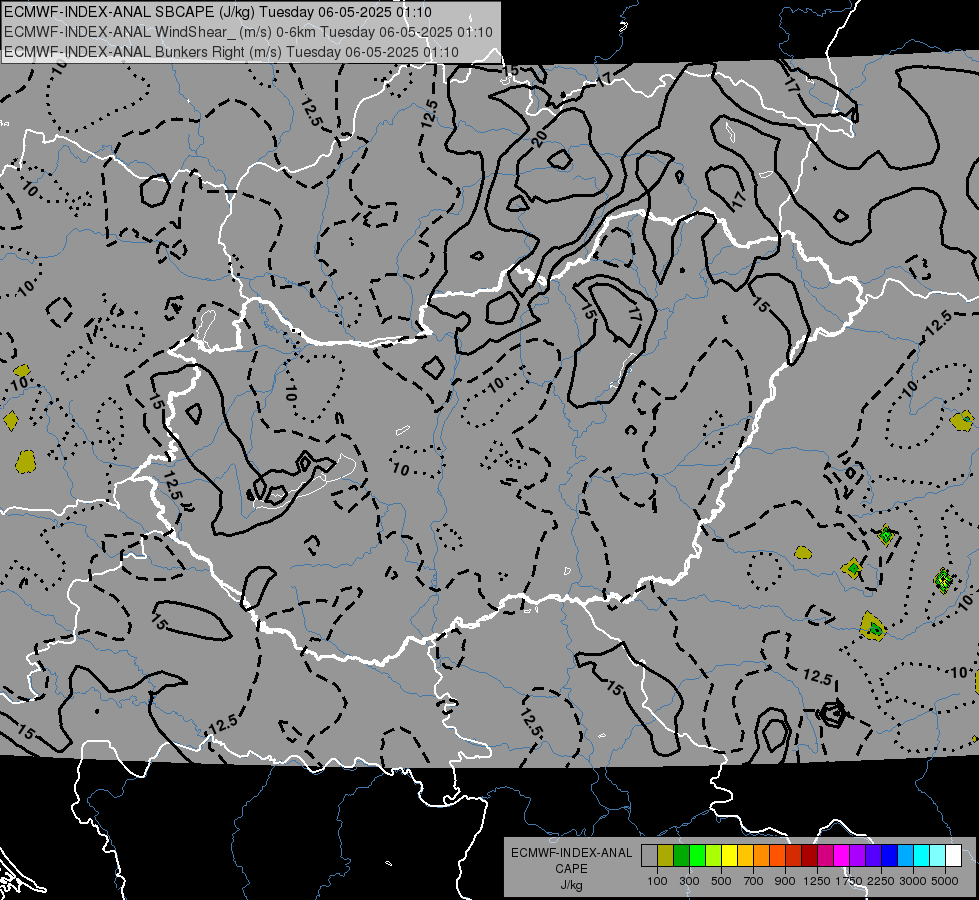Pick the pink-magenta swatch after 1250
The height and width of the screenshot is (900, 979).
(x=826, y=856)
